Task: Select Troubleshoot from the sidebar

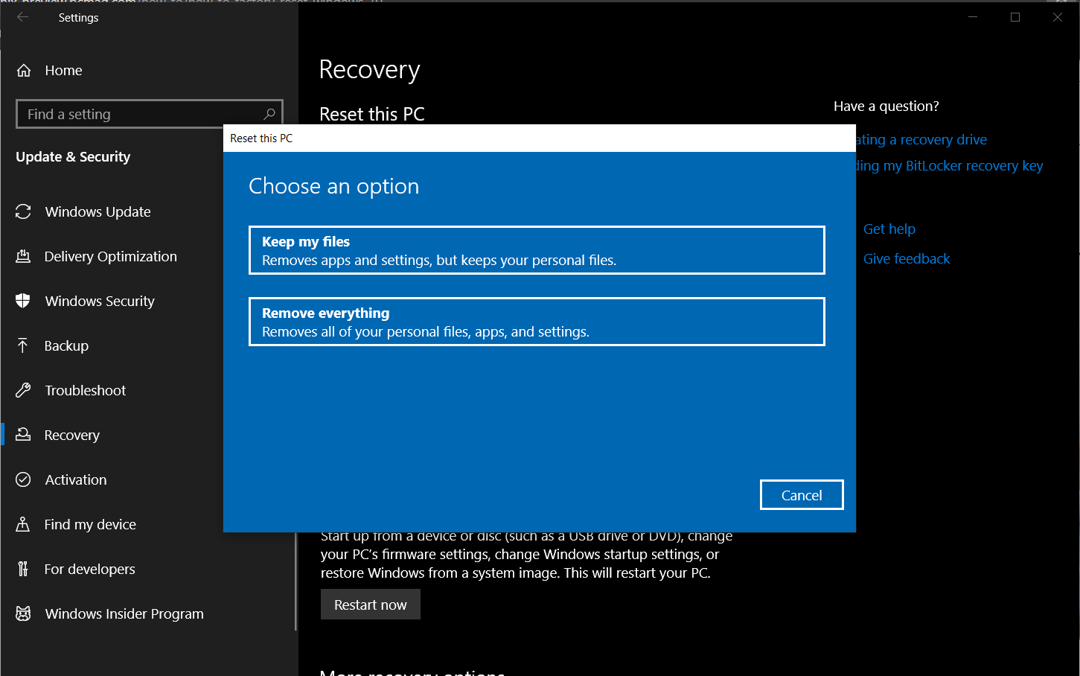Action: [x=81, y=390]
